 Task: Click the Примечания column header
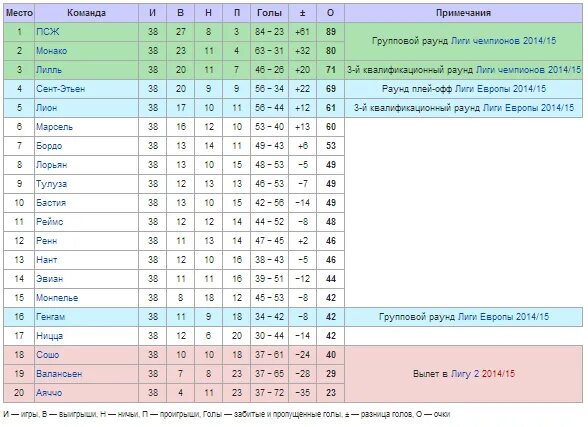(x=464, y=13)
